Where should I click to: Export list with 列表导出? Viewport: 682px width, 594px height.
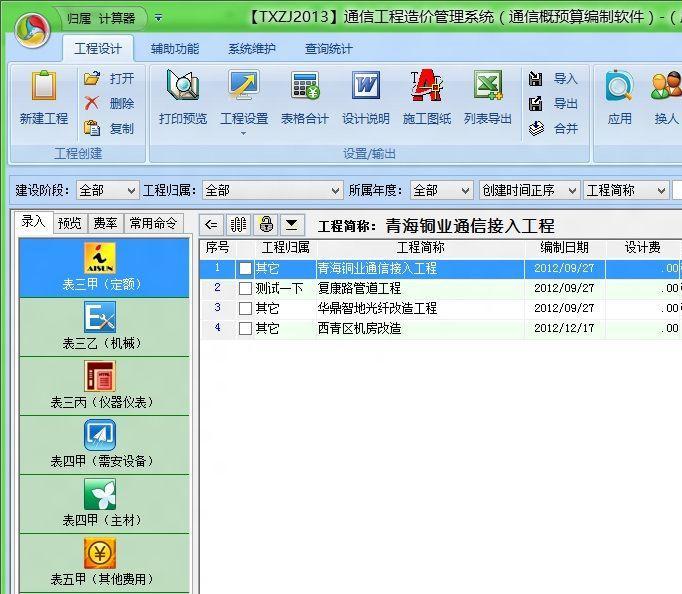point(488,98)
